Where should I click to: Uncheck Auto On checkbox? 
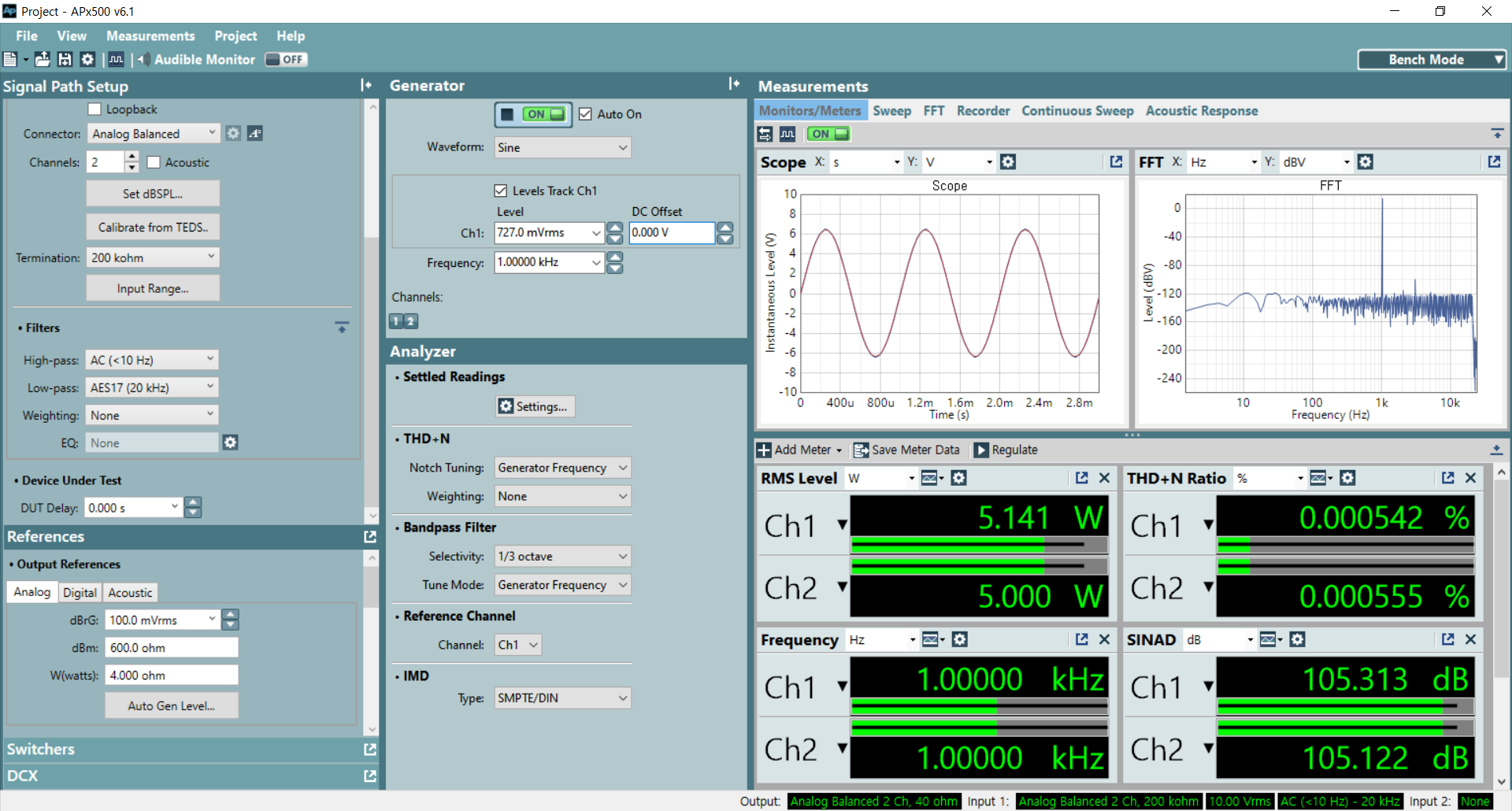585,114
